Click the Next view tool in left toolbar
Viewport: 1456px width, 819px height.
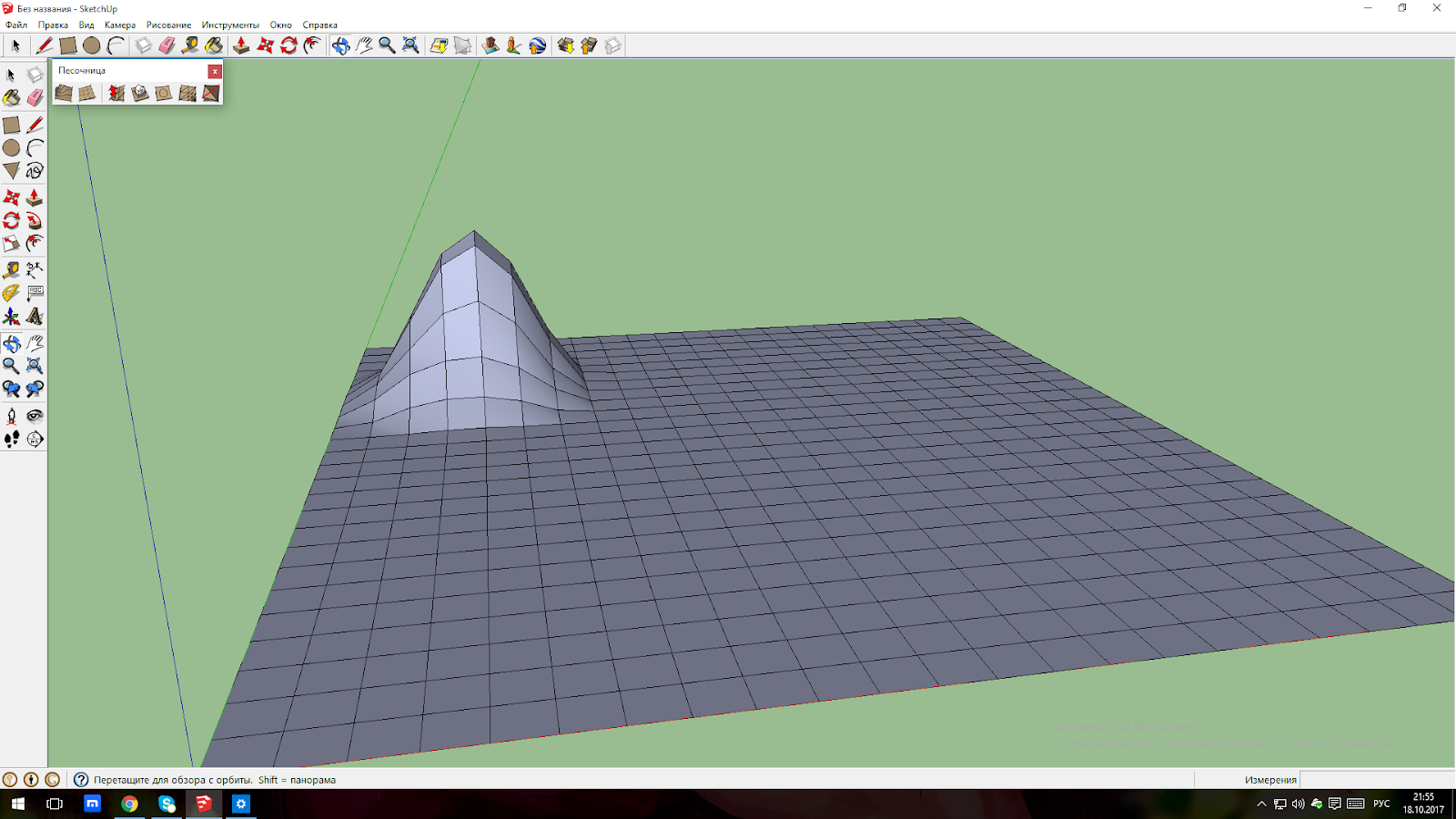pyautogui.click(x=35, y=389)
